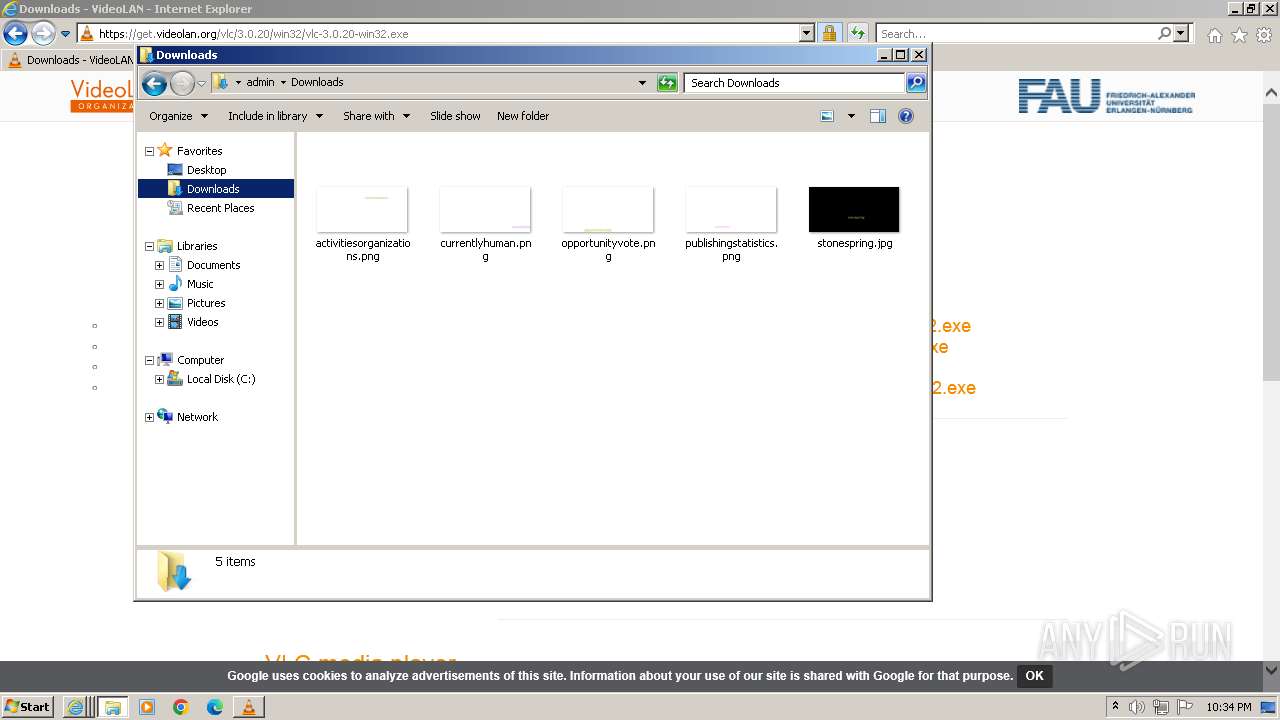Image resolution: width=1280 pixels, height=720 pixels.
Task: Expand the Documents library node
Action: click(159, 265)
